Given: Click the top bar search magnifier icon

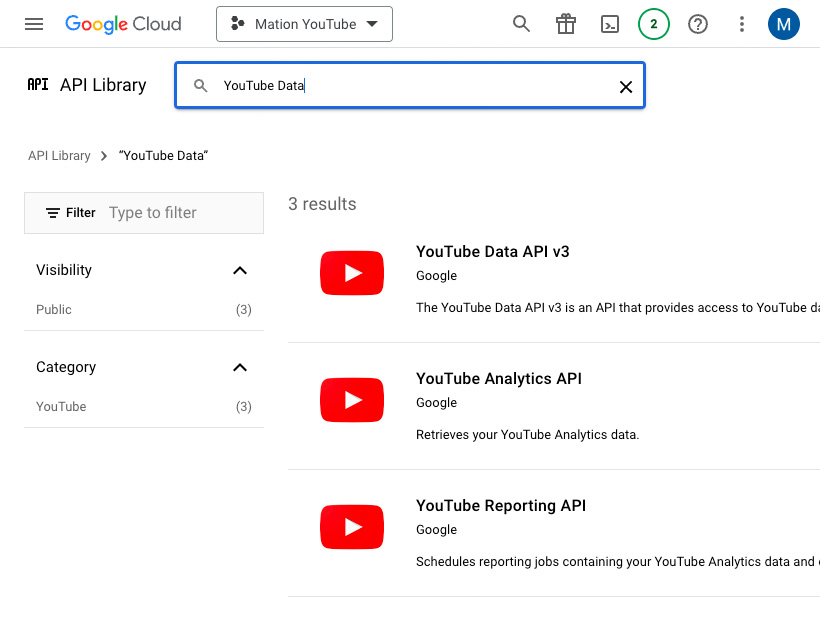Looking at the screenshot, I should tap(521, 24).
